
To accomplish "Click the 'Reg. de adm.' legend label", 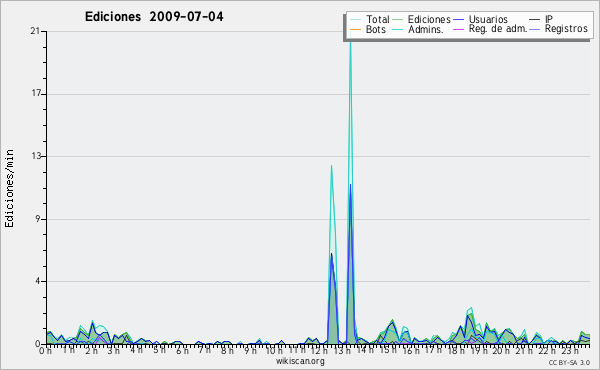I will [497, 29].
